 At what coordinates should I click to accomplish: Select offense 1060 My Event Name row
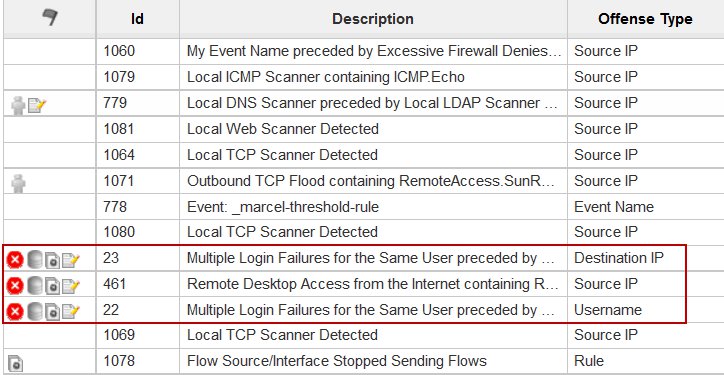[364, 51]
